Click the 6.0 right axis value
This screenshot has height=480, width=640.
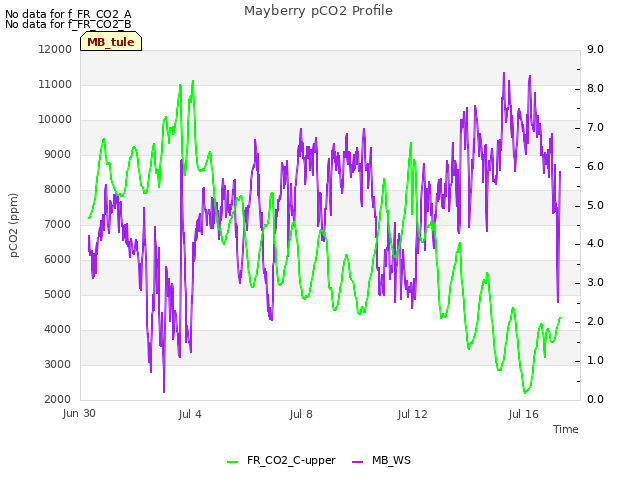pos(595,166)
